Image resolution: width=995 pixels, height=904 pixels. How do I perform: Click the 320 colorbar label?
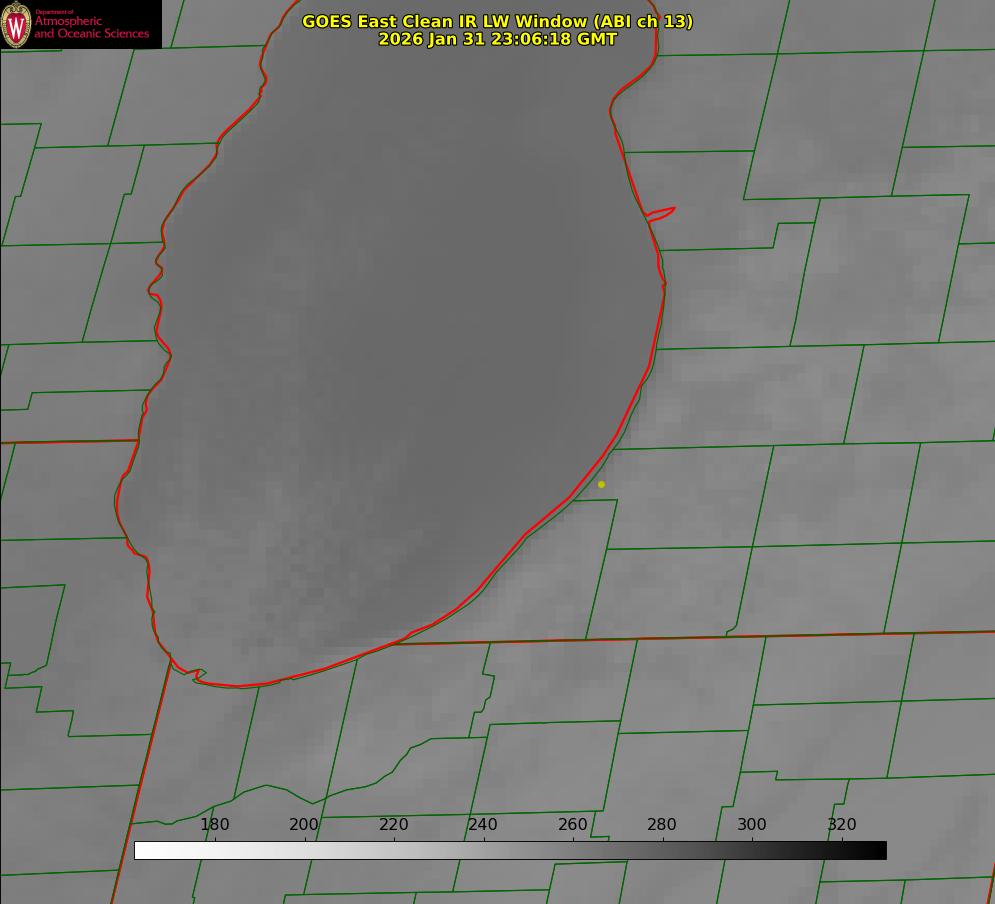[x=842, y=824]
